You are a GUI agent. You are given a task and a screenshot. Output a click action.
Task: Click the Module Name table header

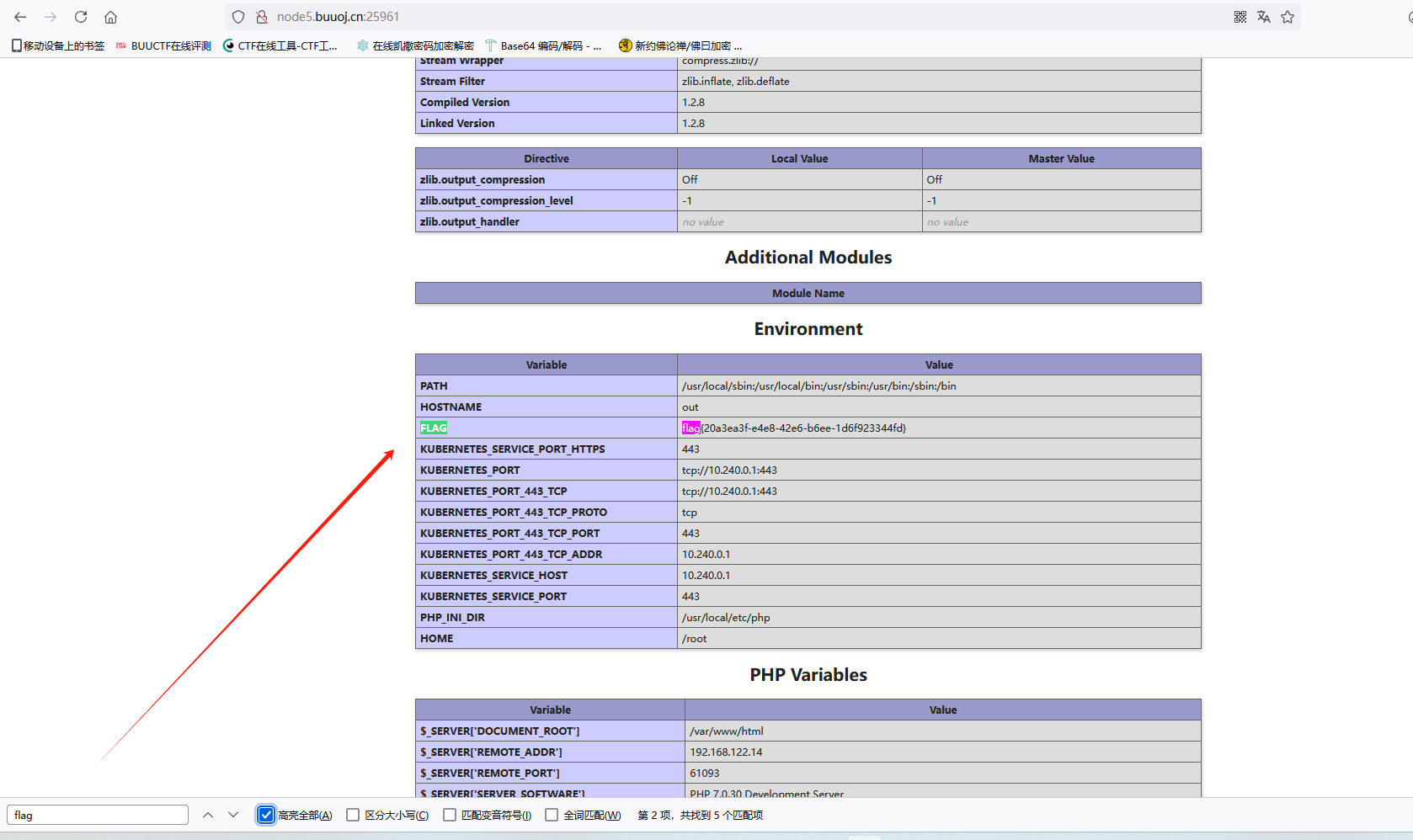click(808, 293)
